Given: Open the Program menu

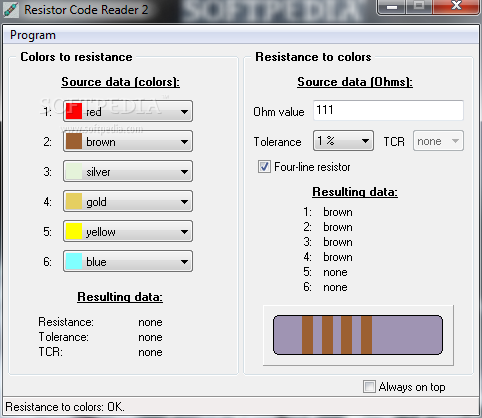Looking at the screenshot, I should pos(33,35).
